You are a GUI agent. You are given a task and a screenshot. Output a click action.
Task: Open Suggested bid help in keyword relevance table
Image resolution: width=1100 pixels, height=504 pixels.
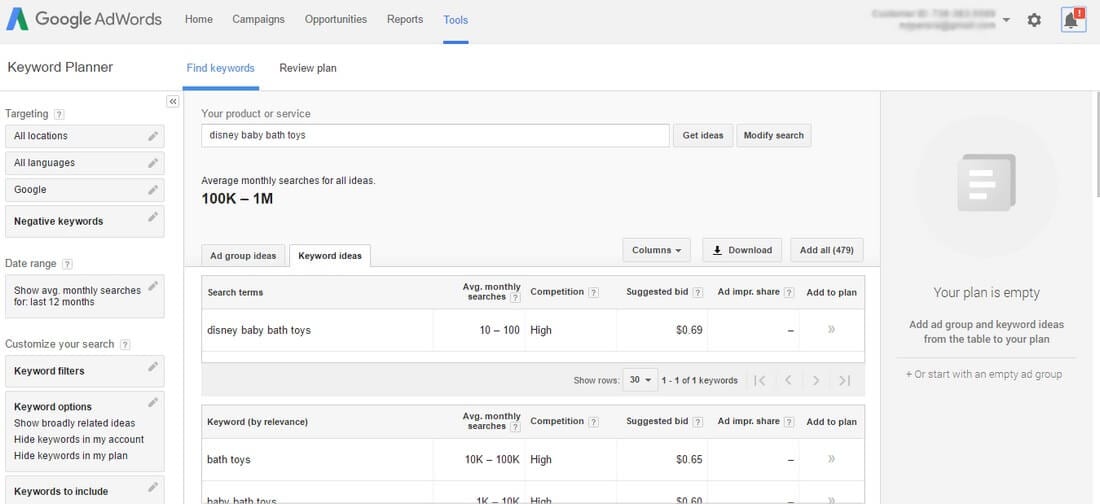(x=697, y=422)
